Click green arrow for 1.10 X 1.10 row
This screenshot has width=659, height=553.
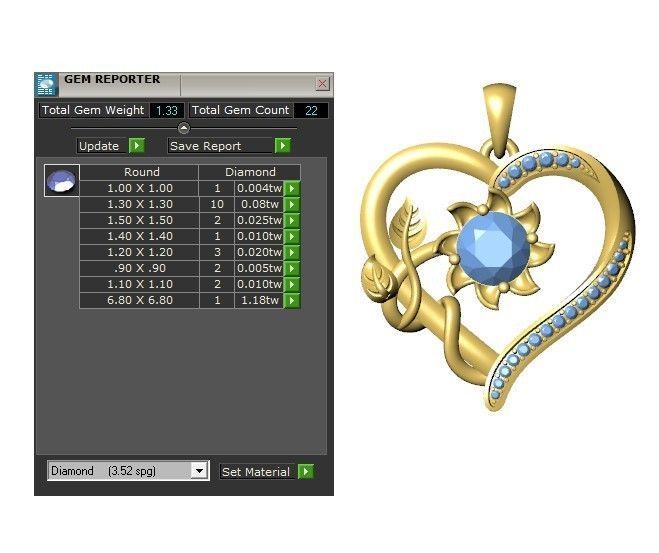point(292,284)
